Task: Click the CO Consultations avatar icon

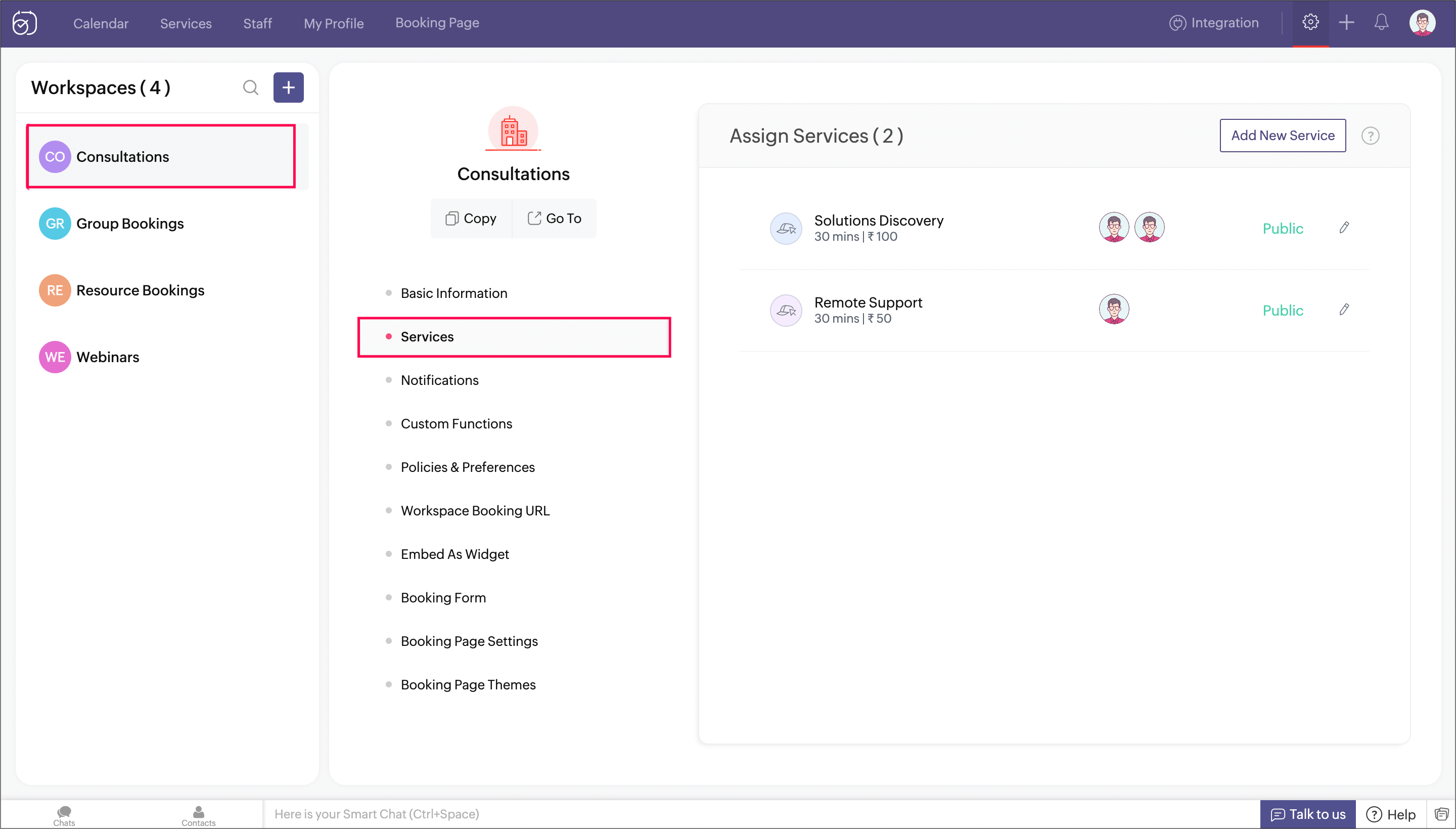Action: [x=55, y=157]
